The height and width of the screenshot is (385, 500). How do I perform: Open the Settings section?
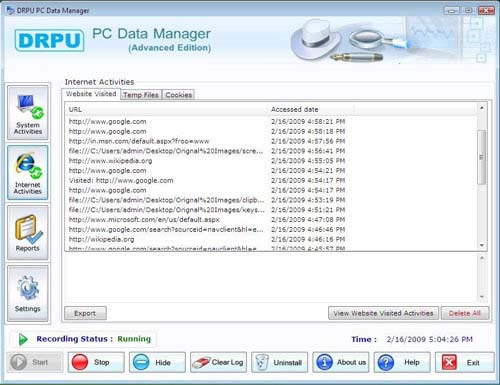[x=28, y=293]
